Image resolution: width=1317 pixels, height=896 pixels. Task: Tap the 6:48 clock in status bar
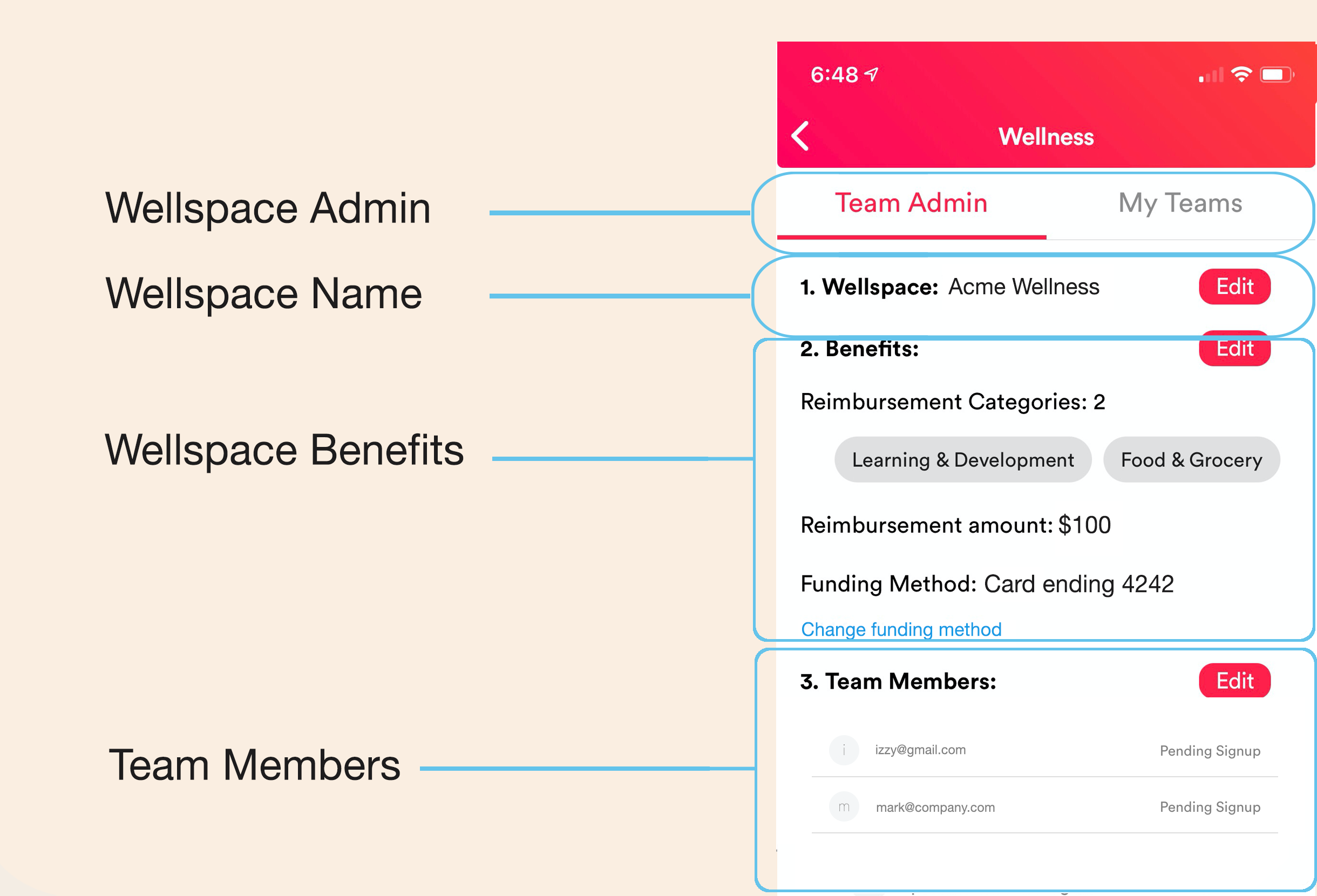coord(834,75)
